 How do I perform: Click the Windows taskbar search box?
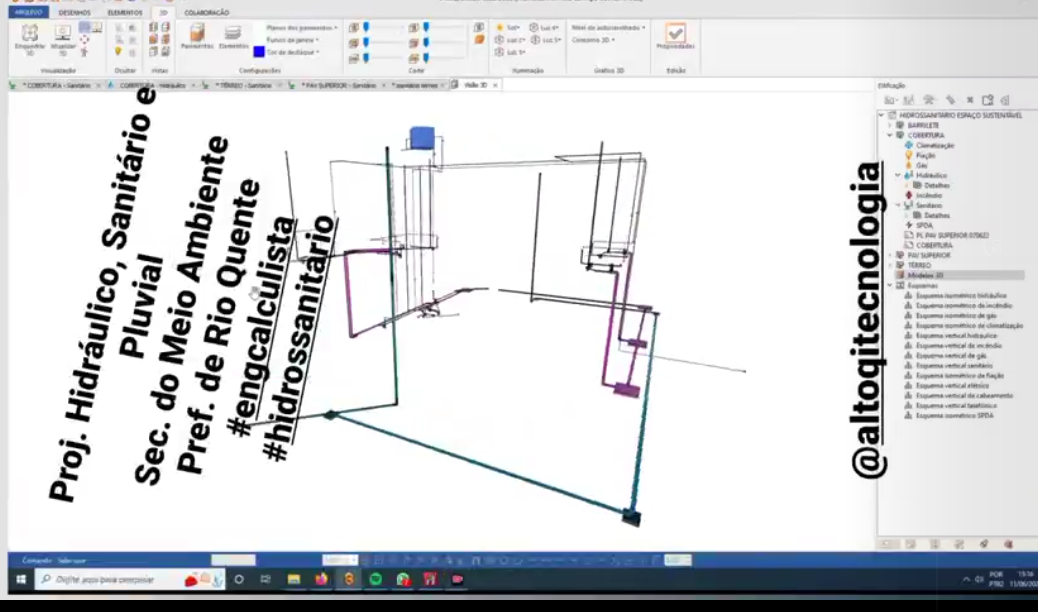coord(129,580)
